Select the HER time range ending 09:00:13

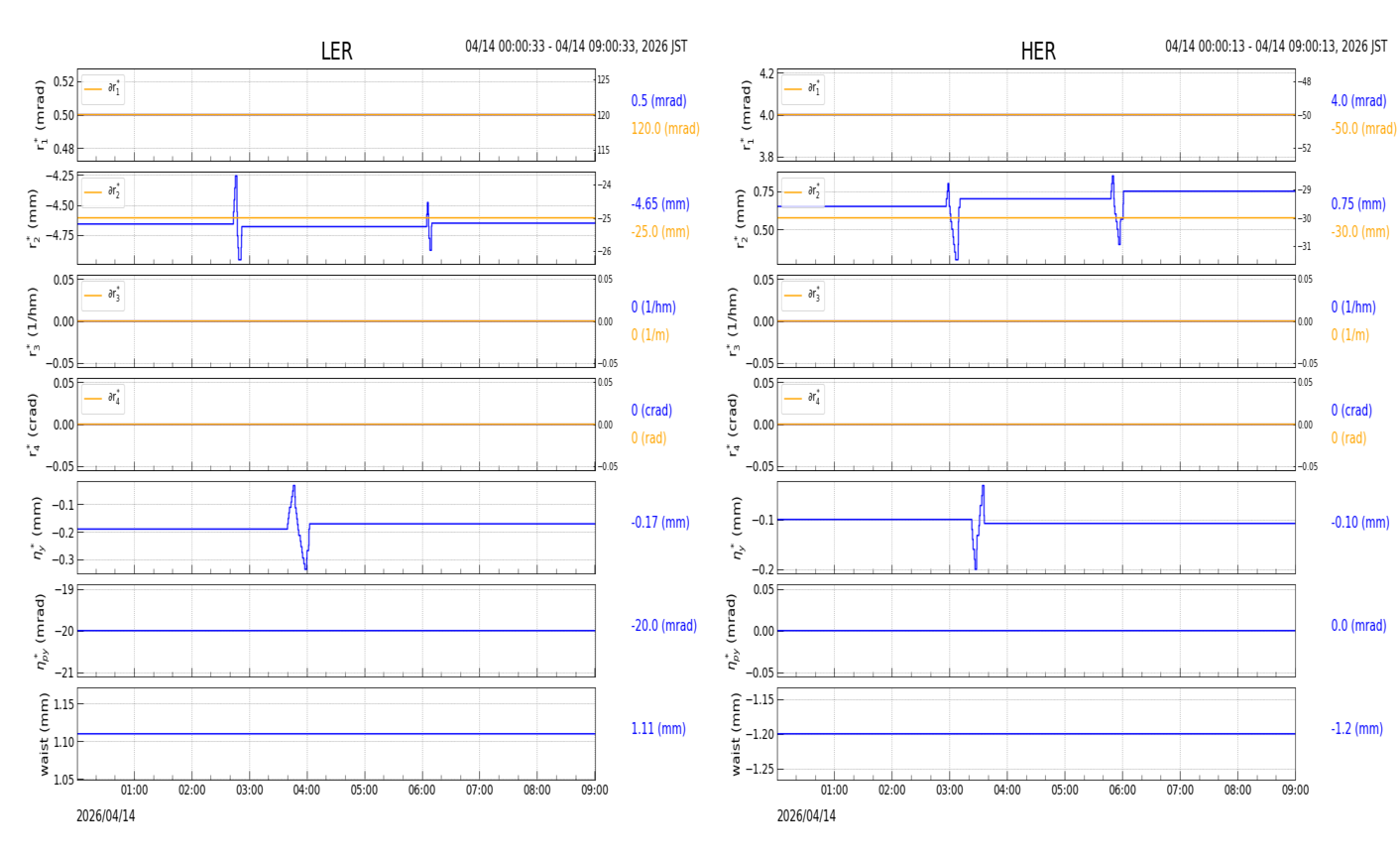pyautogui.click(x=1276, y=47)
